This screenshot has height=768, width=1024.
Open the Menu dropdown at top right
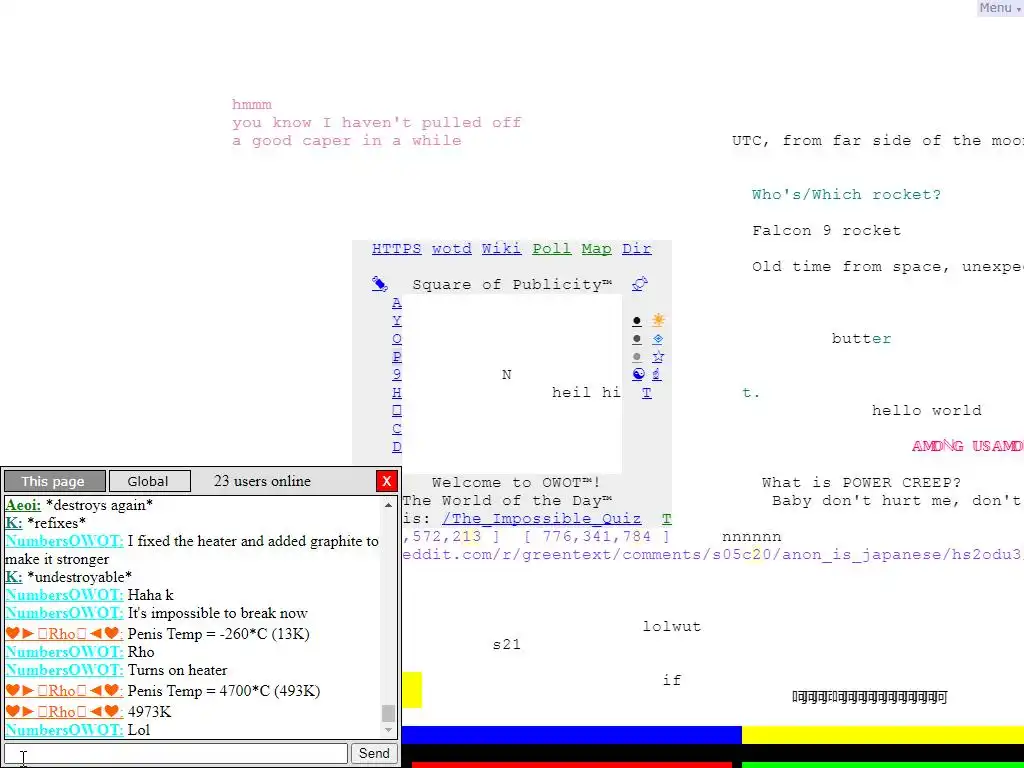[x=1000, y=8]
